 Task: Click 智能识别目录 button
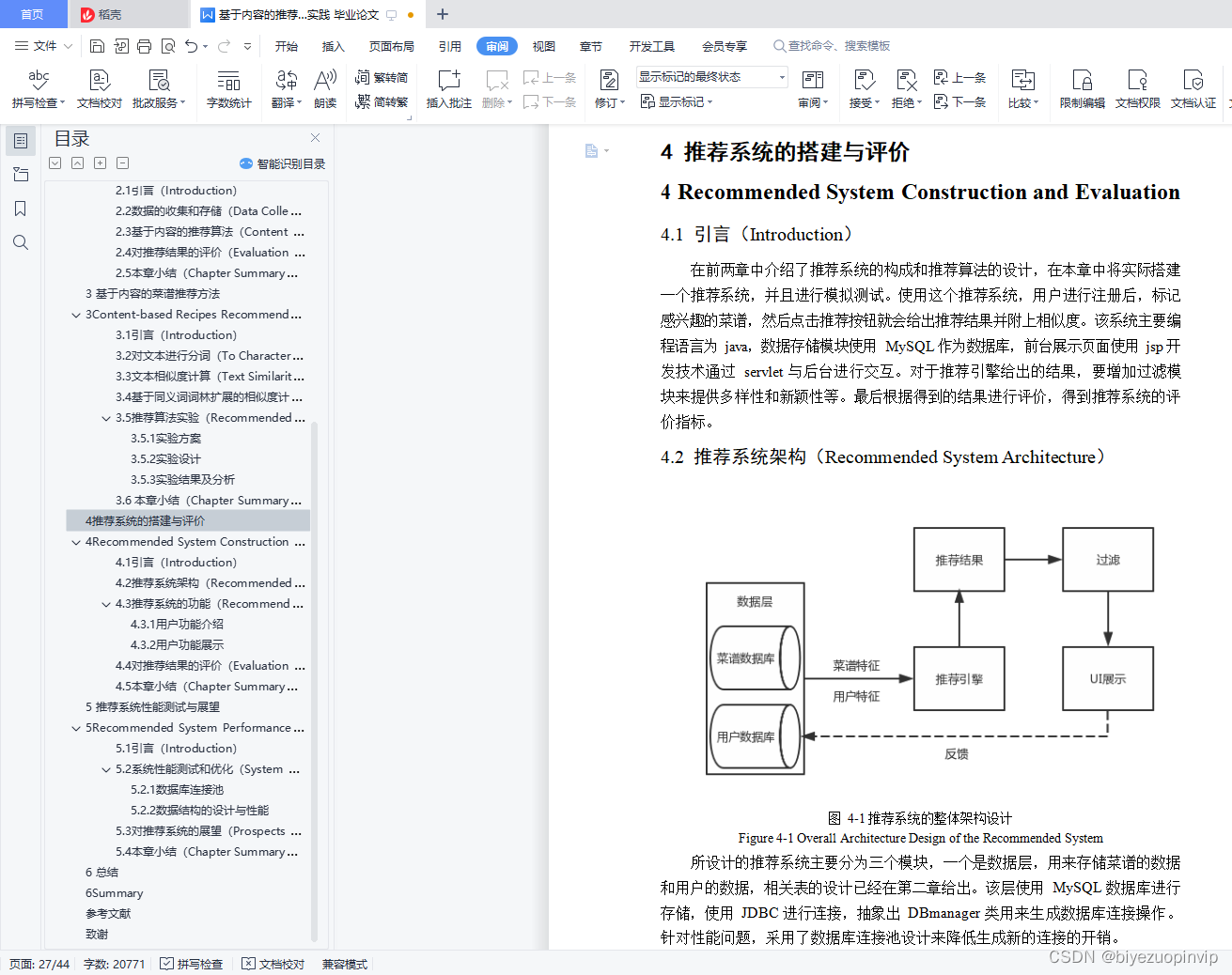[283, 163]
